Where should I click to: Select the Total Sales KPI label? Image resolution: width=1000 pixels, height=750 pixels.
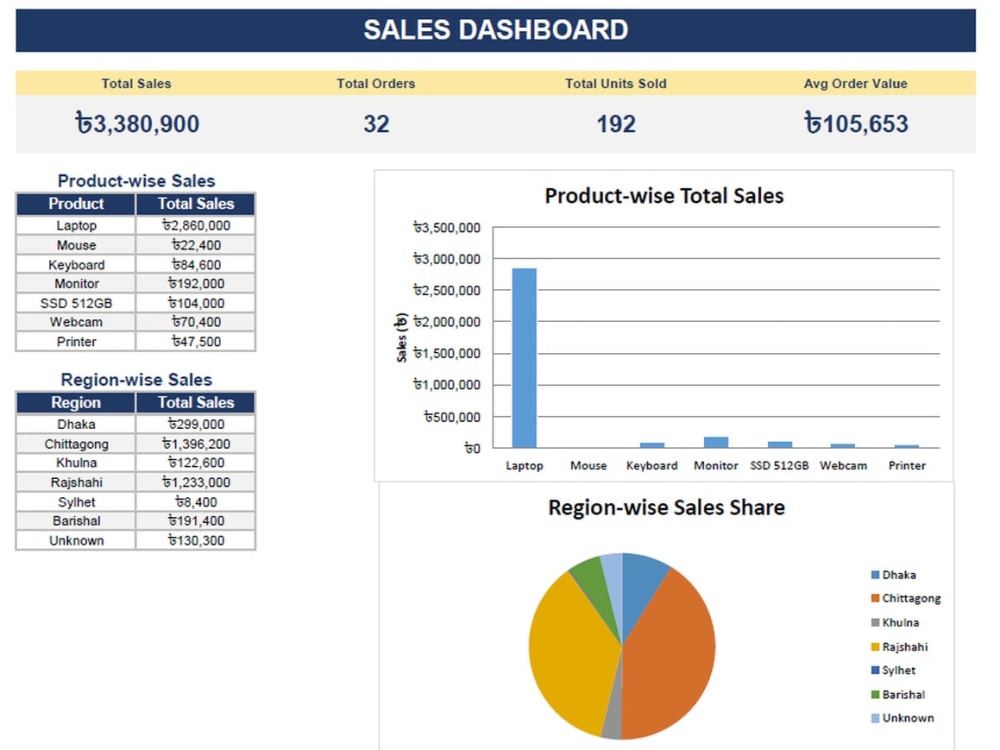(x=136, y=84)
